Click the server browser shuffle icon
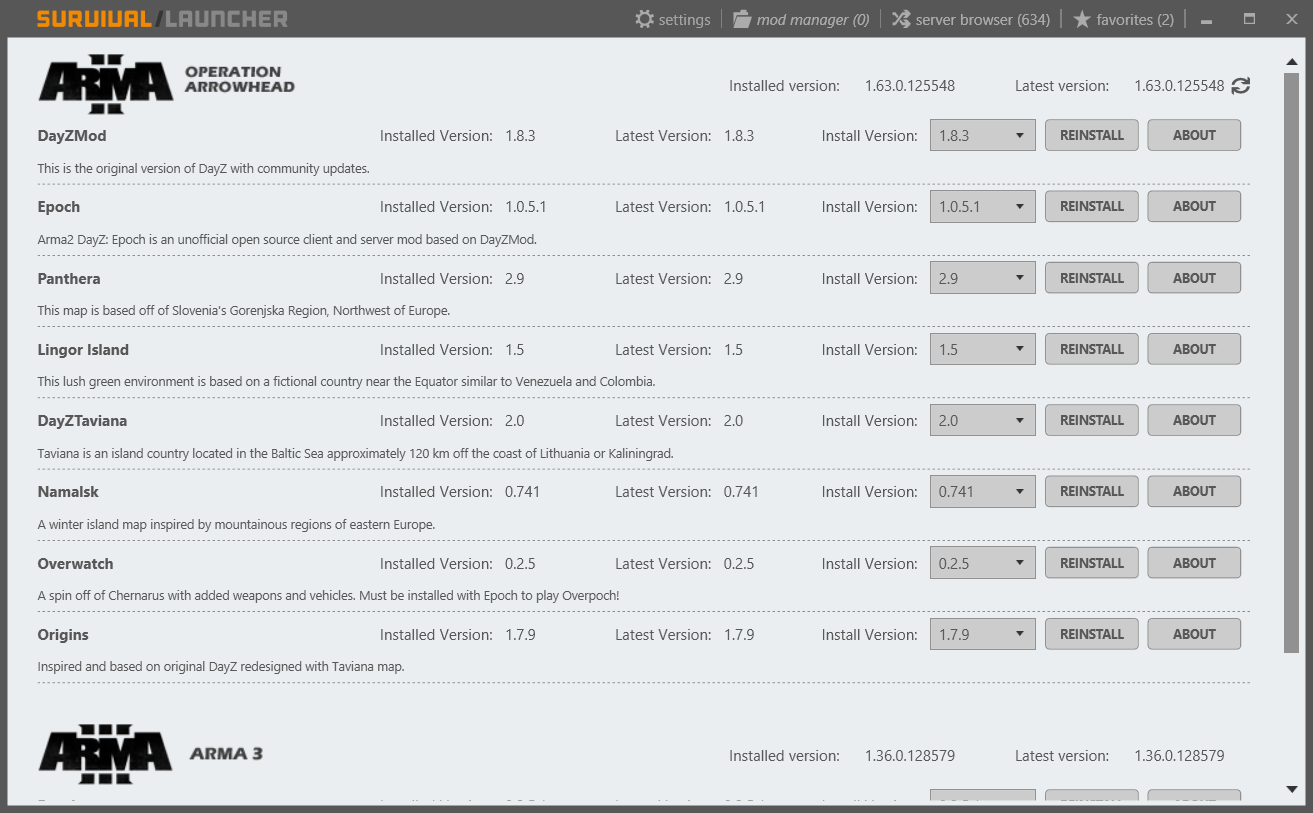 [901, 19]
